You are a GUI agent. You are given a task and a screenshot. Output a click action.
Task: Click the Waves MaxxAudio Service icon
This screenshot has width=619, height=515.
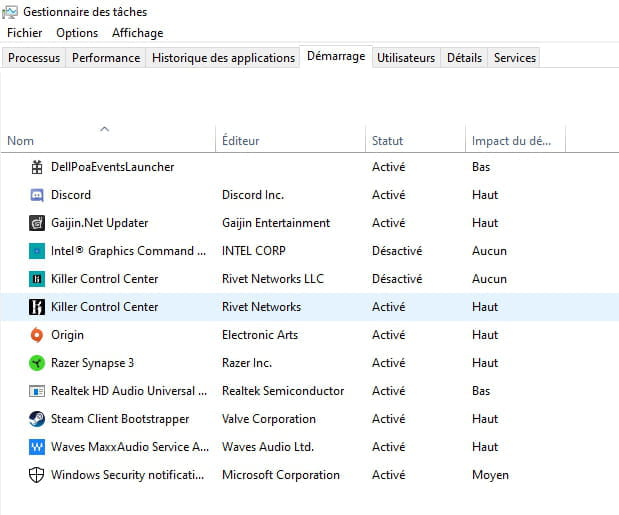tap(36, 447)
